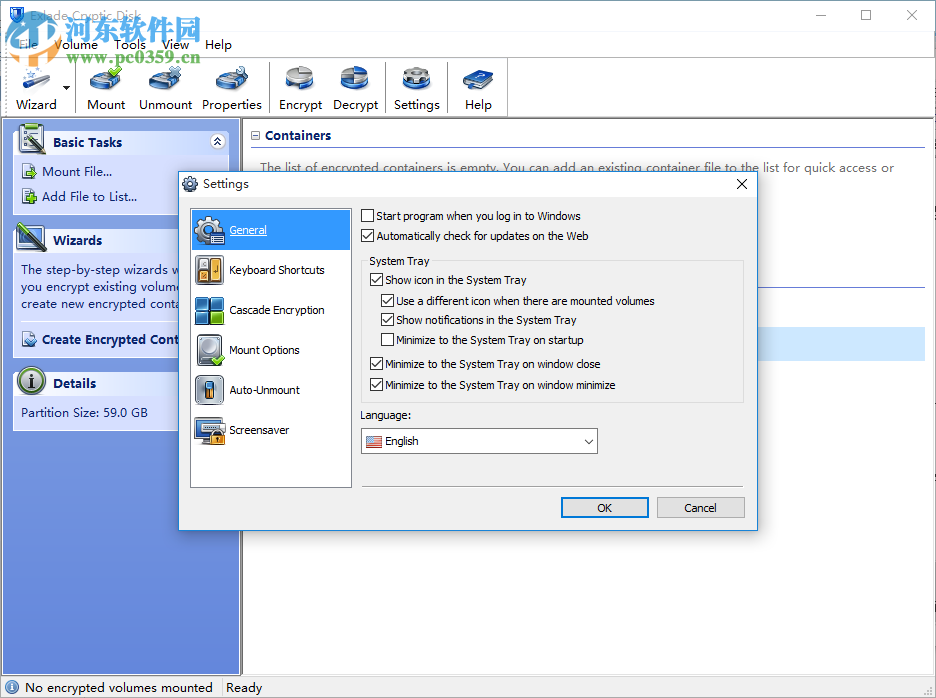936x698 pixels.
Task: Click the Partition Size: 59.0 GB text
Action: (x=84, y=413)
